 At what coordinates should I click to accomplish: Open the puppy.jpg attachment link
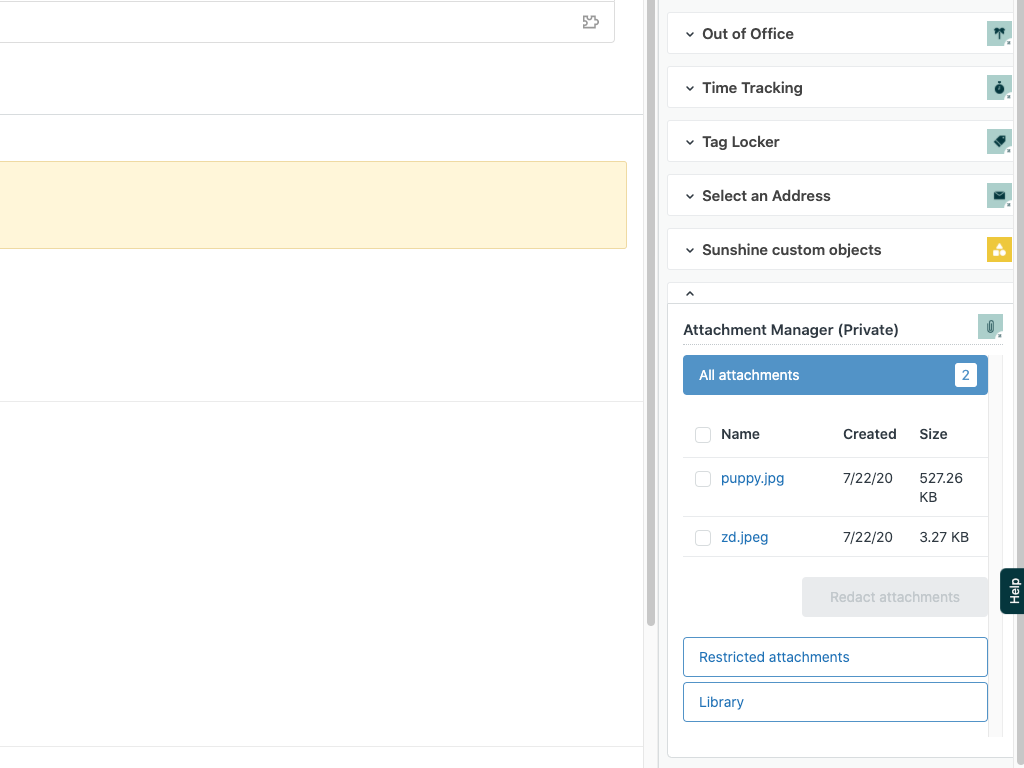[752, 478]
